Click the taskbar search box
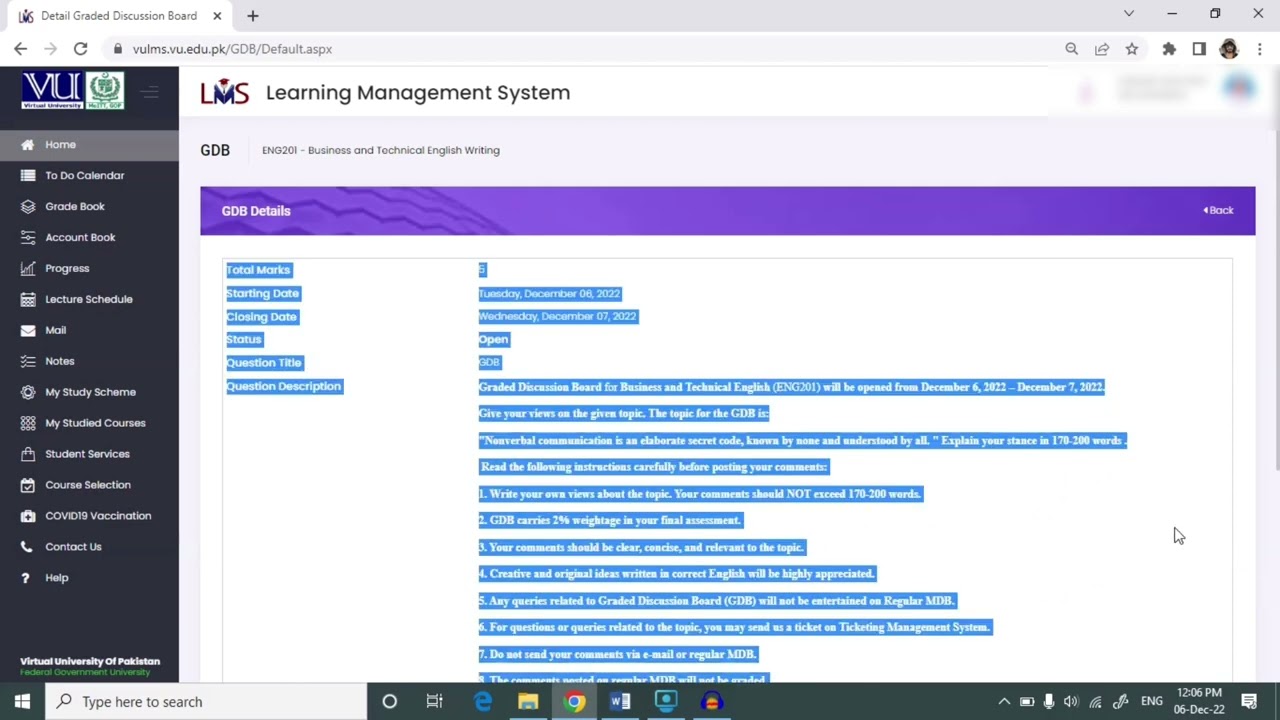1280x720 pixels. click(207, 702)
